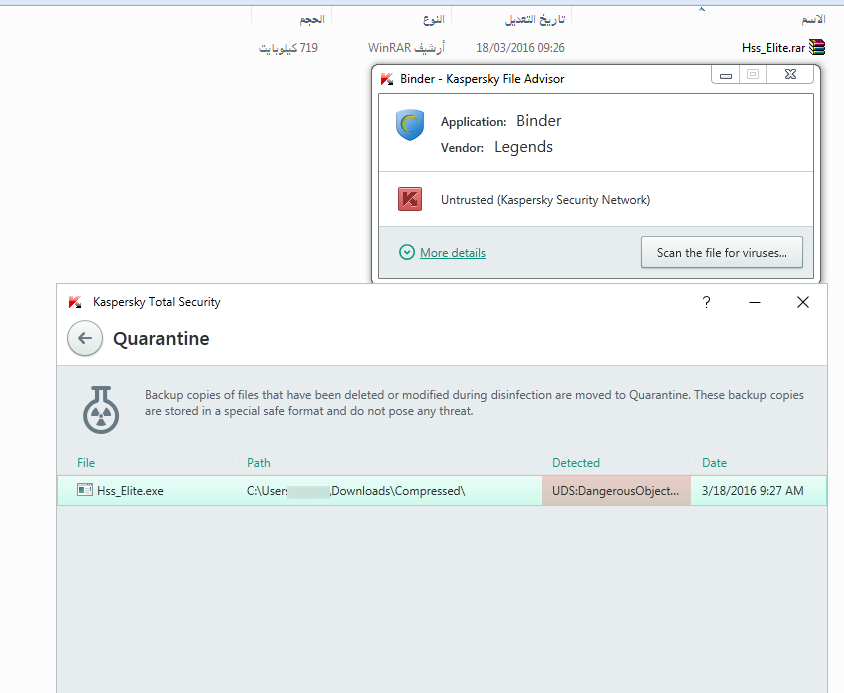The image size is (844, 693).
Task: Select the Hss_Elite.exe quarantine entry name
Action: pyautogui.click(x=130, y=491)
